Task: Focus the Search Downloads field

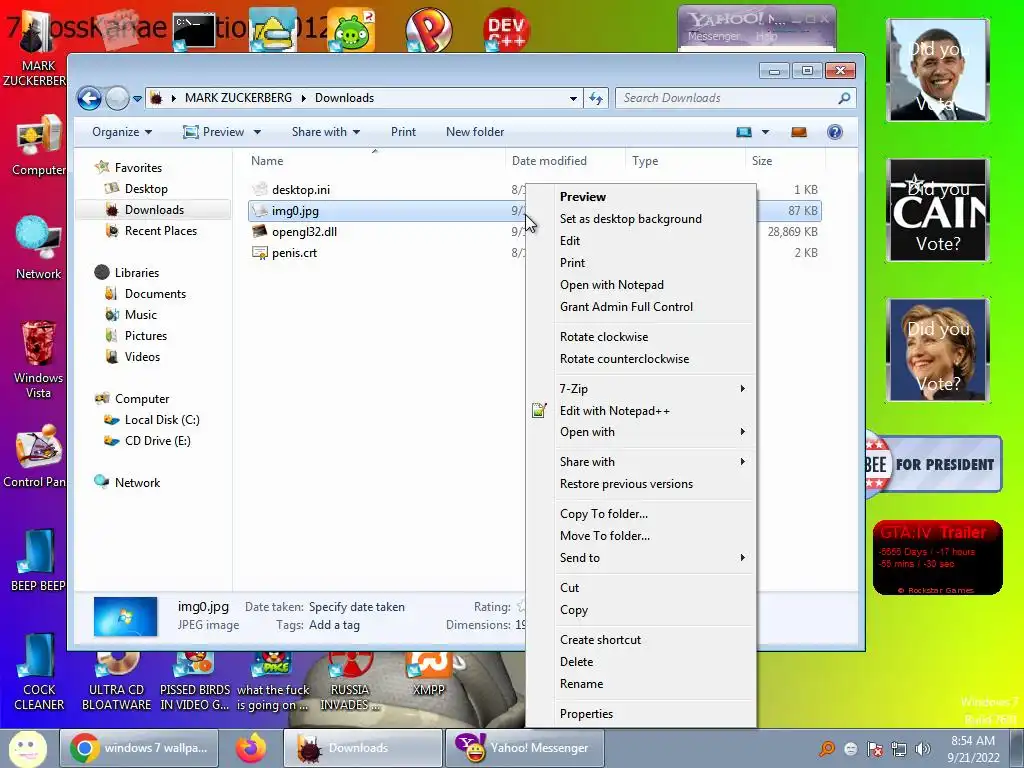Action: tap(735, 98)
